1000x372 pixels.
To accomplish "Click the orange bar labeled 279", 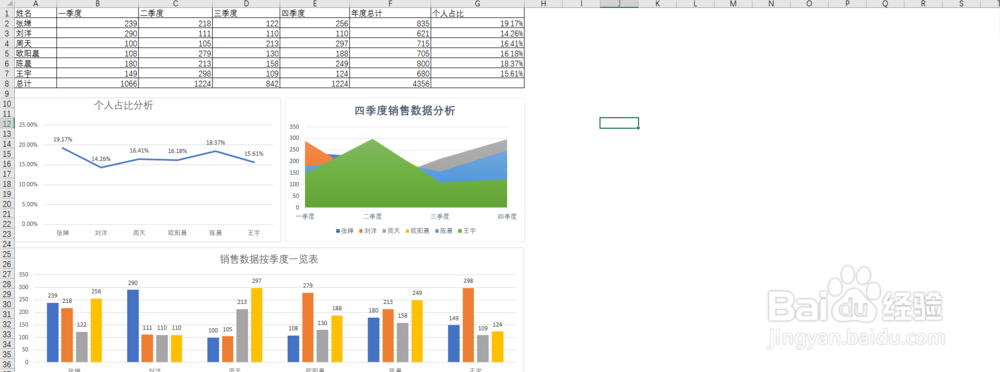I will 308,327.
